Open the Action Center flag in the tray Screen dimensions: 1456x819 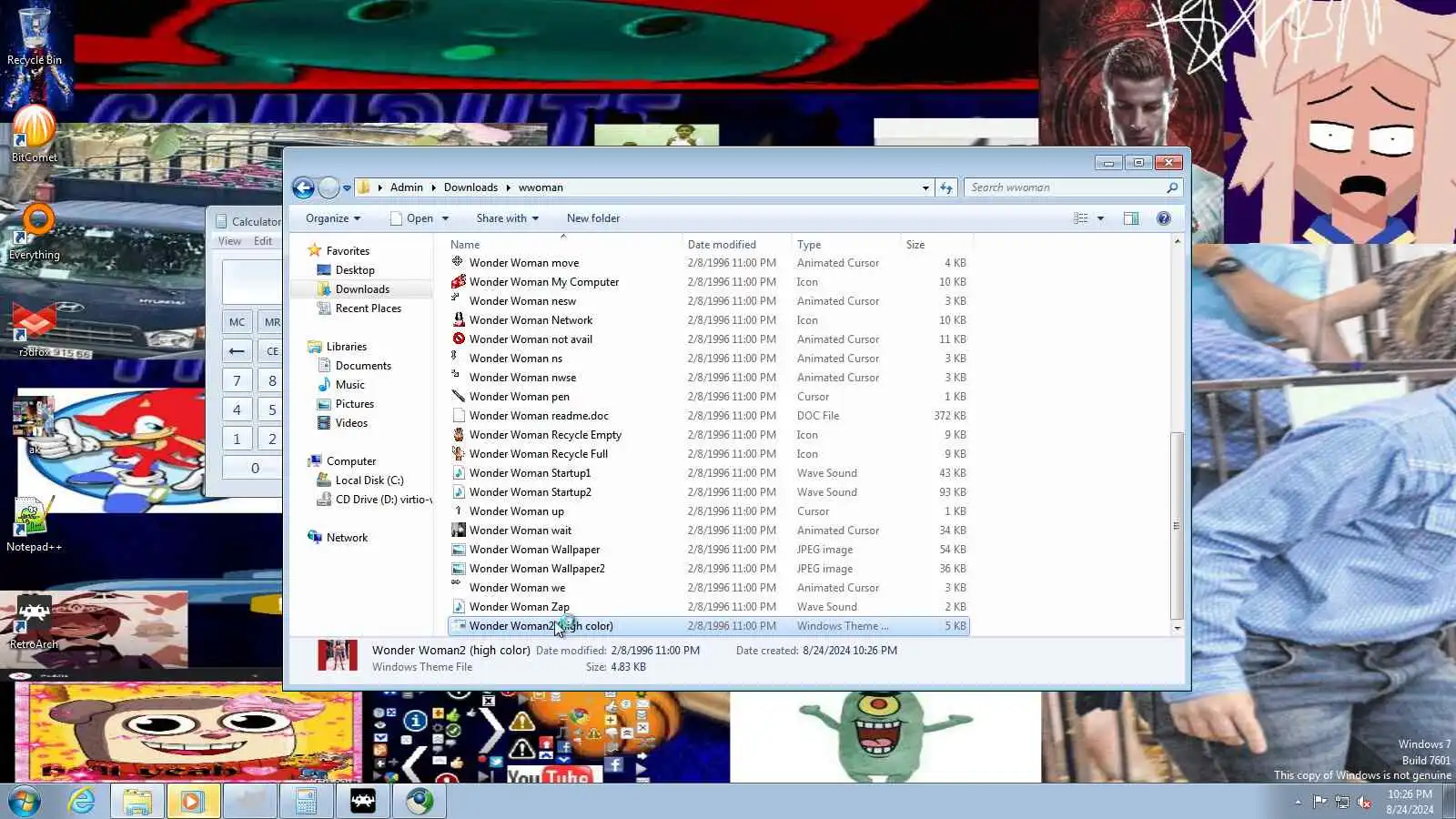[1319, 802]
